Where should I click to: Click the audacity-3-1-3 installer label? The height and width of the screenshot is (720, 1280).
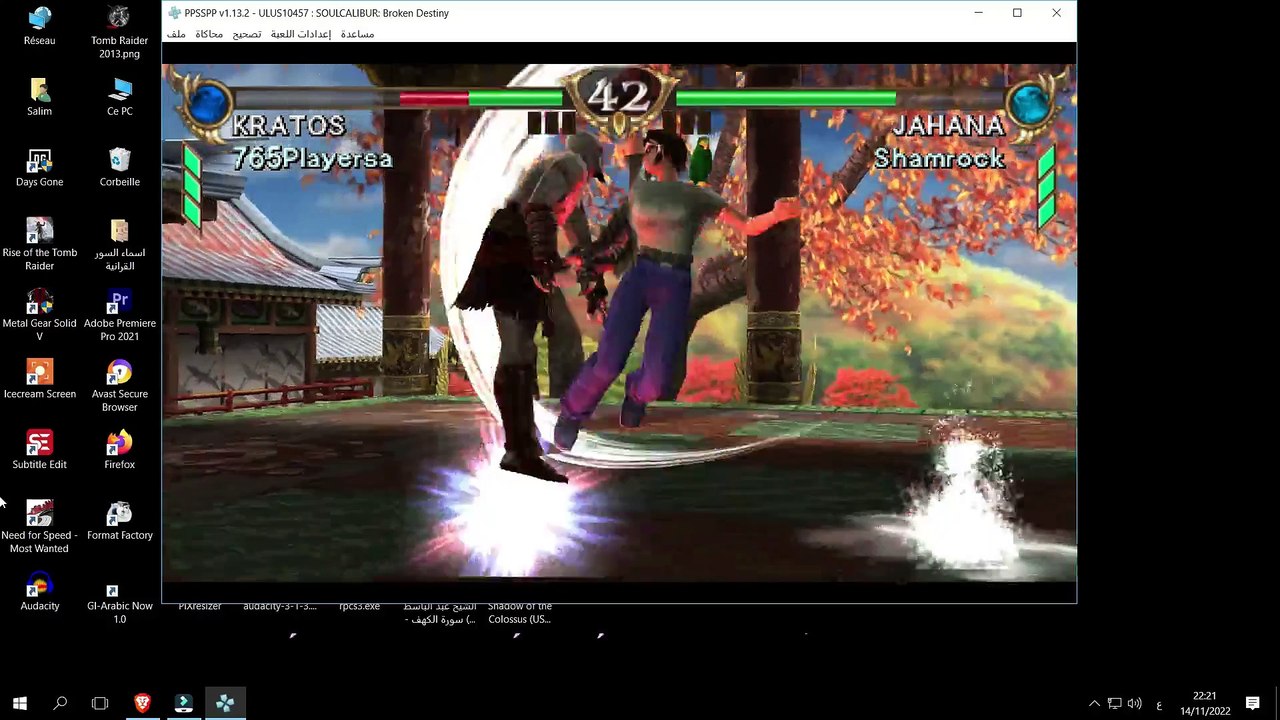pyautogui.click(x=280, y=607)
